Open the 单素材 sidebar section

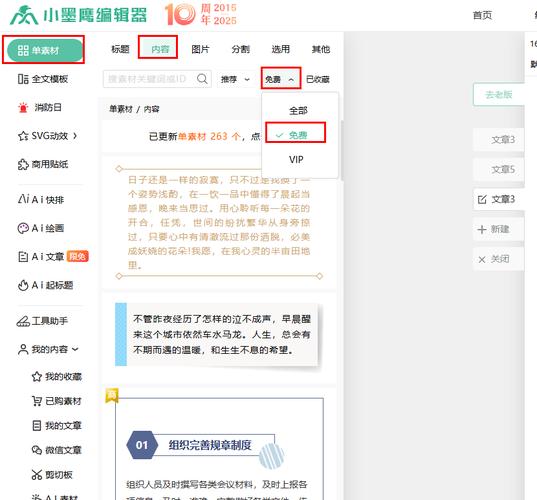pyautogui.click(x=45, y=50)
